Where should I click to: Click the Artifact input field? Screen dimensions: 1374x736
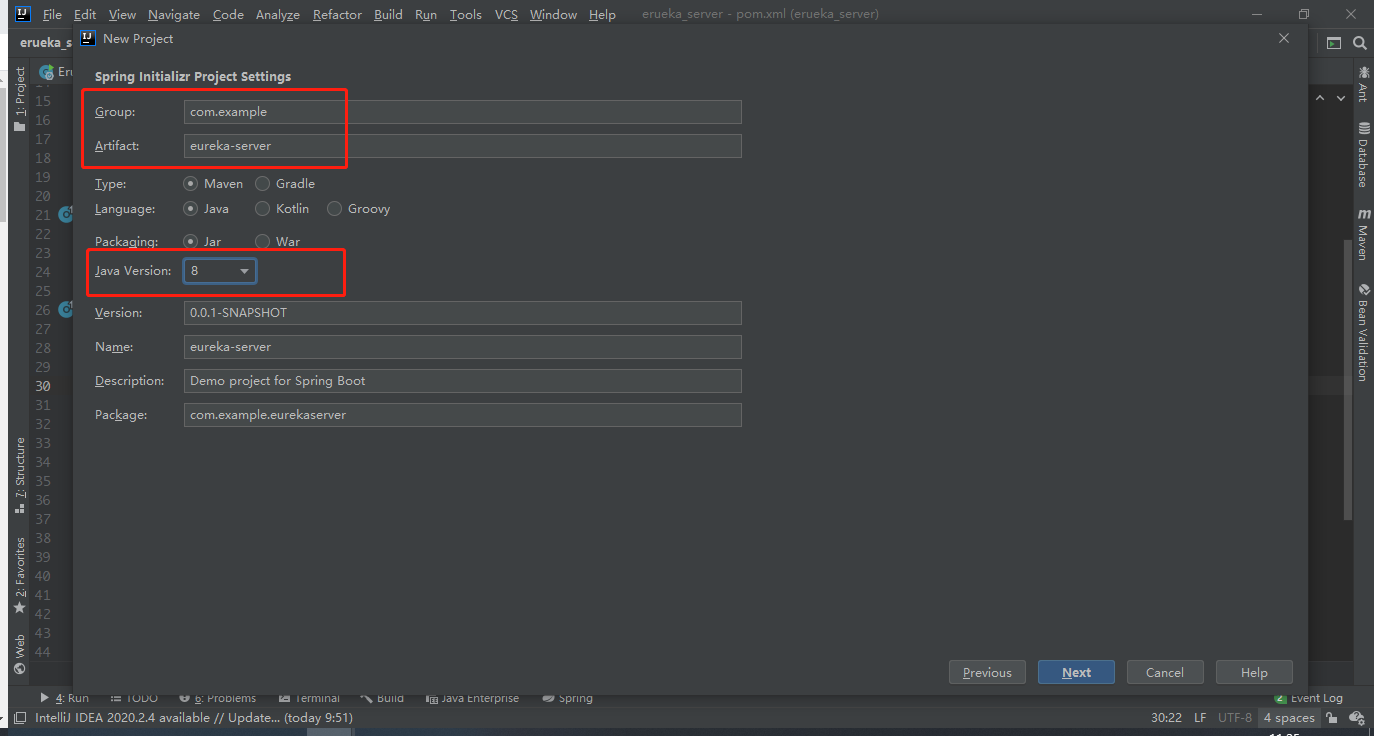(462, 146)
